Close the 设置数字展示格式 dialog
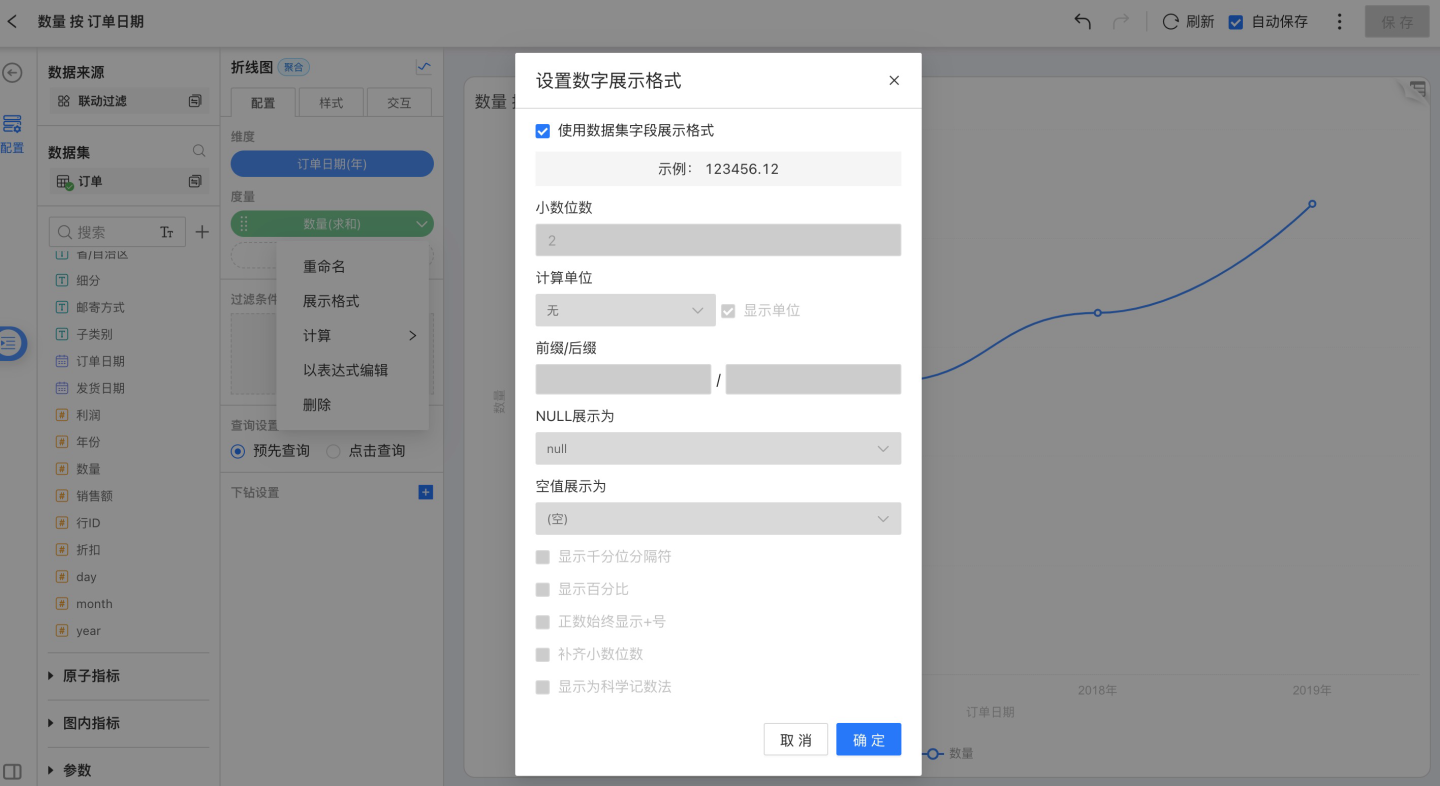Viewport: 1440px width, 786px height. pos(894,81)
